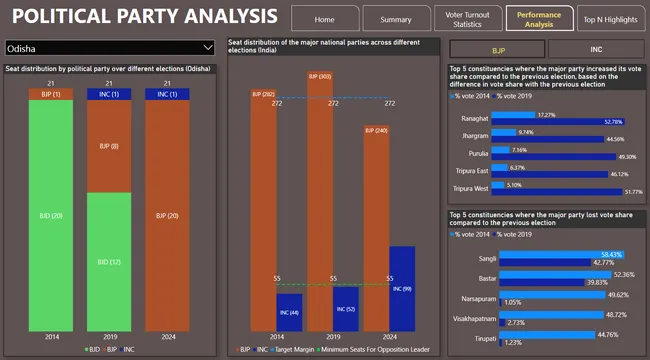Click Sangli 42.77% vote 2019 bar
This screenshot has height=360, width=650.
coord(545,263)
